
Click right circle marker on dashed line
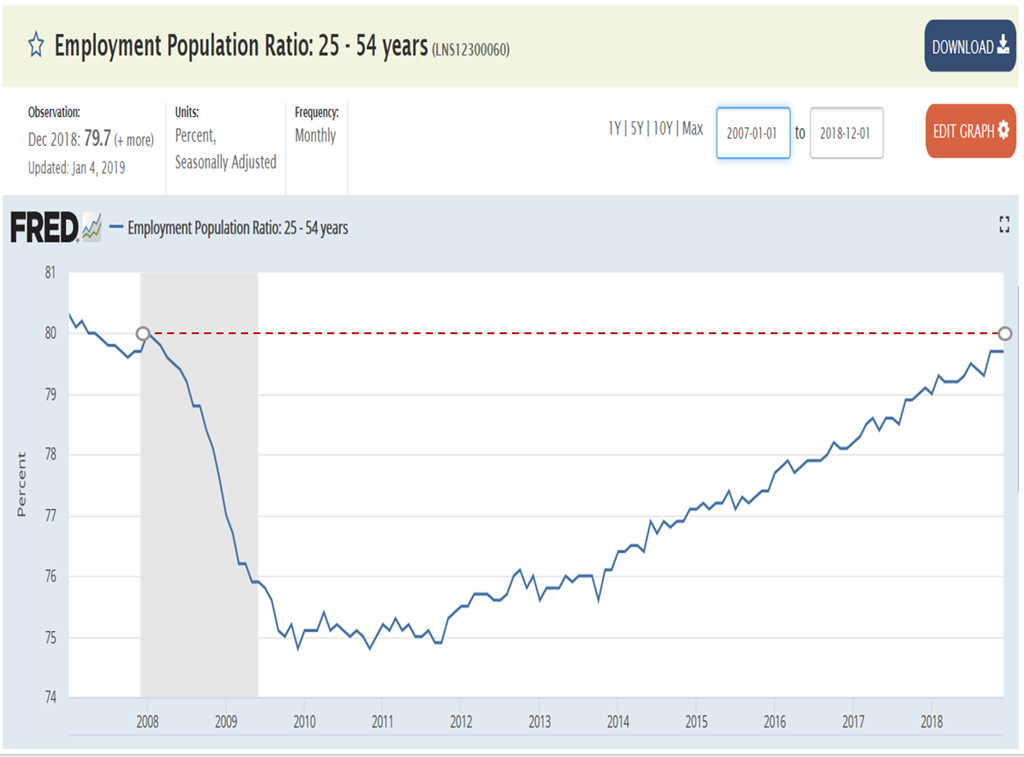coord(1005,333)
